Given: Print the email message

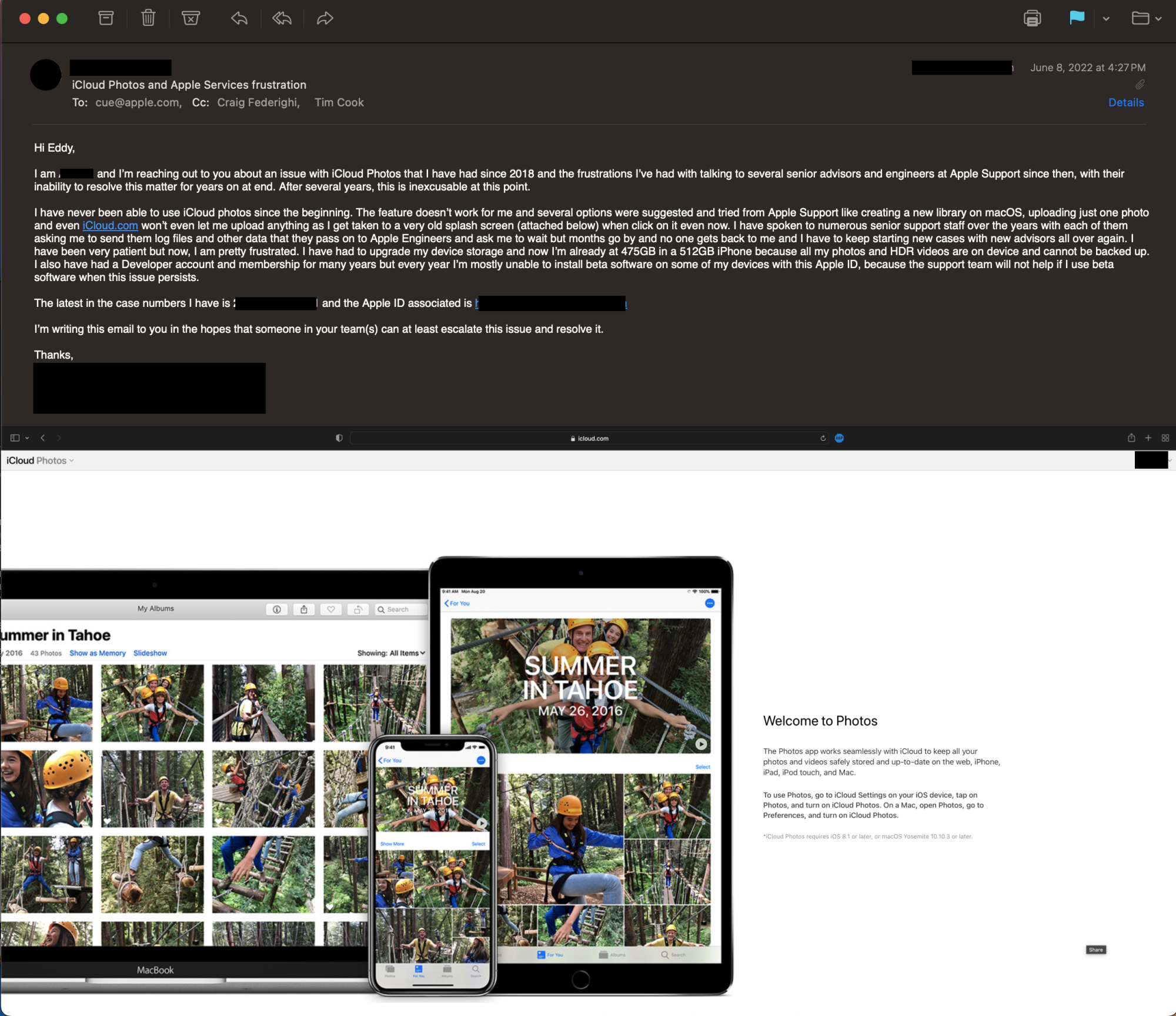Looking at the screenshot, I should point(1032,18).
